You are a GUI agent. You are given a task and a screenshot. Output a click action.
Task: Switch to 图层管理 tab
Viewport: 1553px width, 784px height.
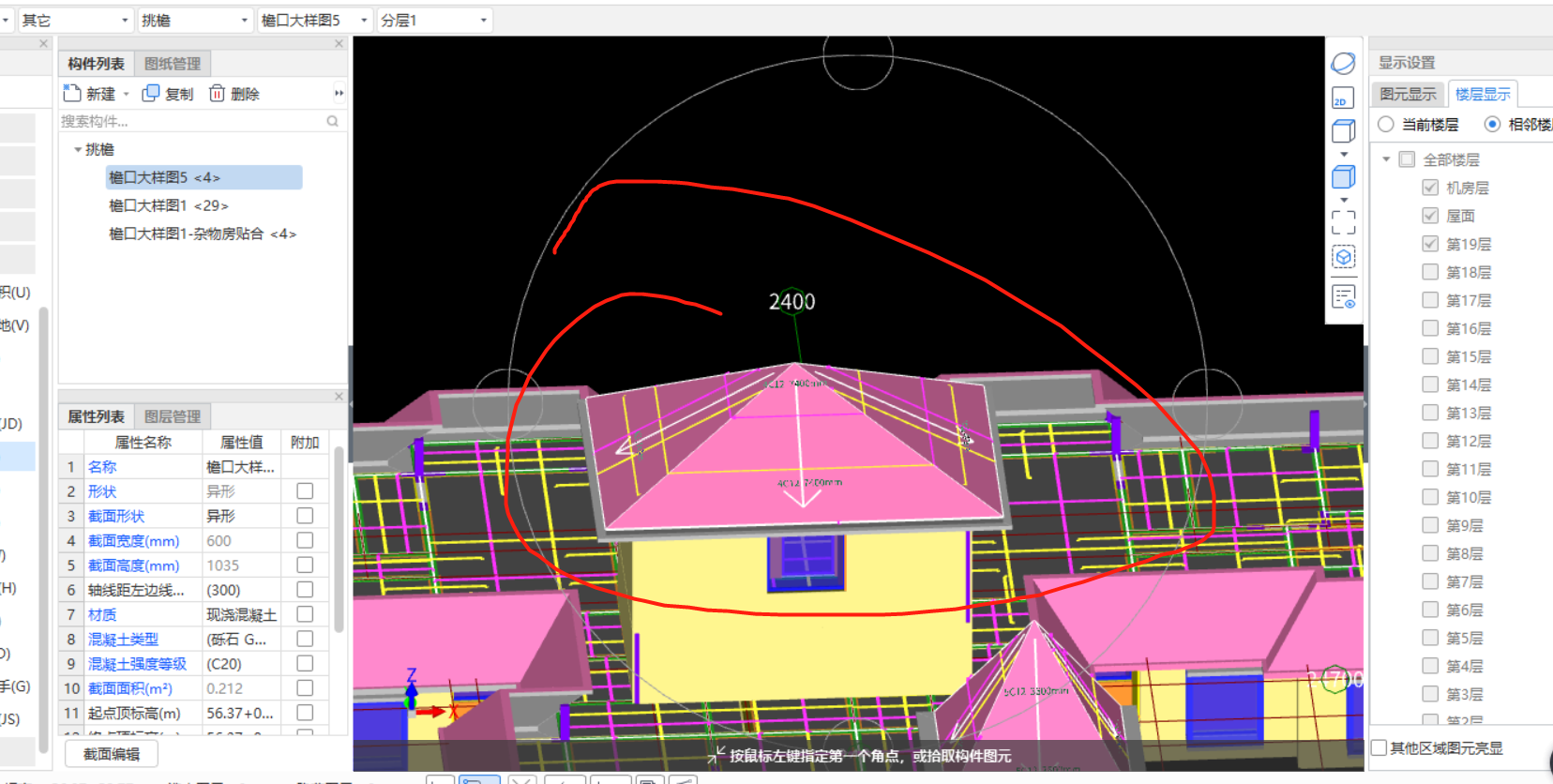pyautogui.click(x=173, y=416)
